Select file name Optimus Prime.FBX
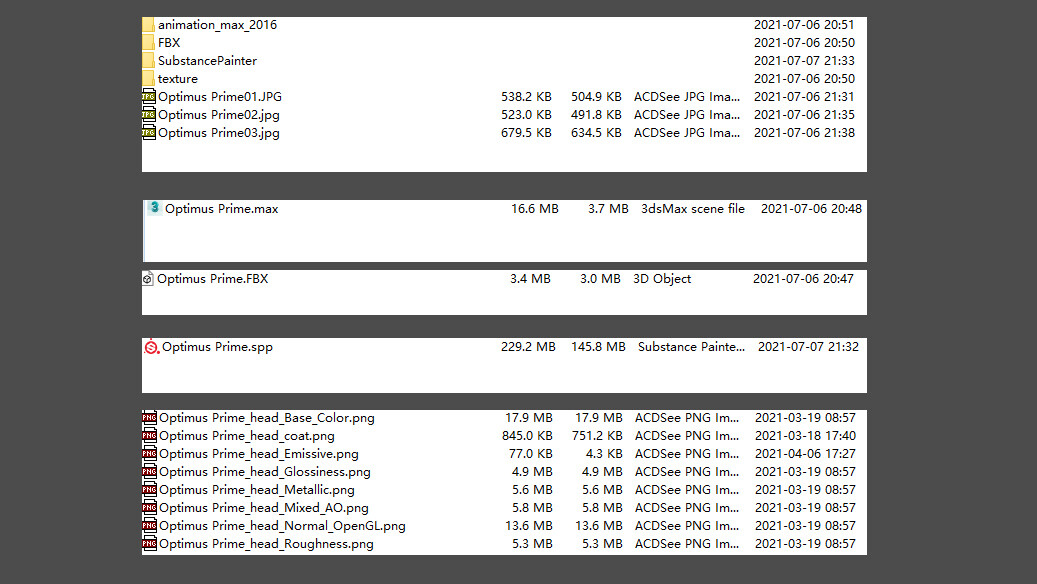1037x584 pixels. pyautogui.click(x=212, y=278)
